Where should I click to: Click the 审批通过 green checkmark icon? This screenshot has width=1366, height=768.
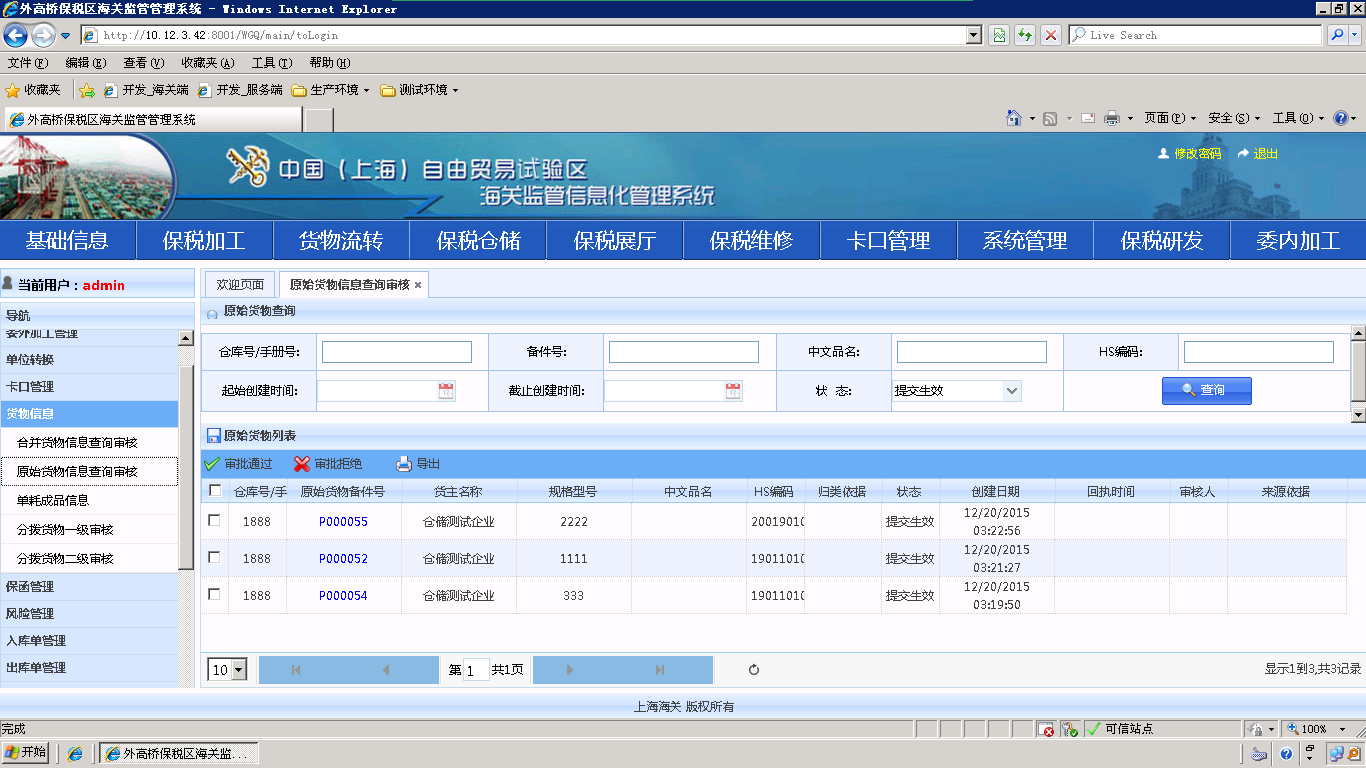(212, 464)
